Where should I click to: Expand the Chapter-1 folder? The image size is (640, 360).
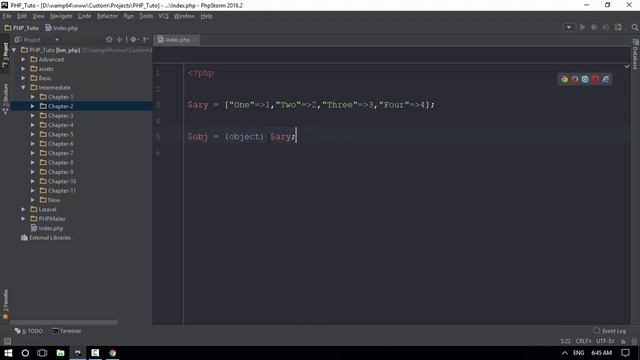click(x=33, y=97)
